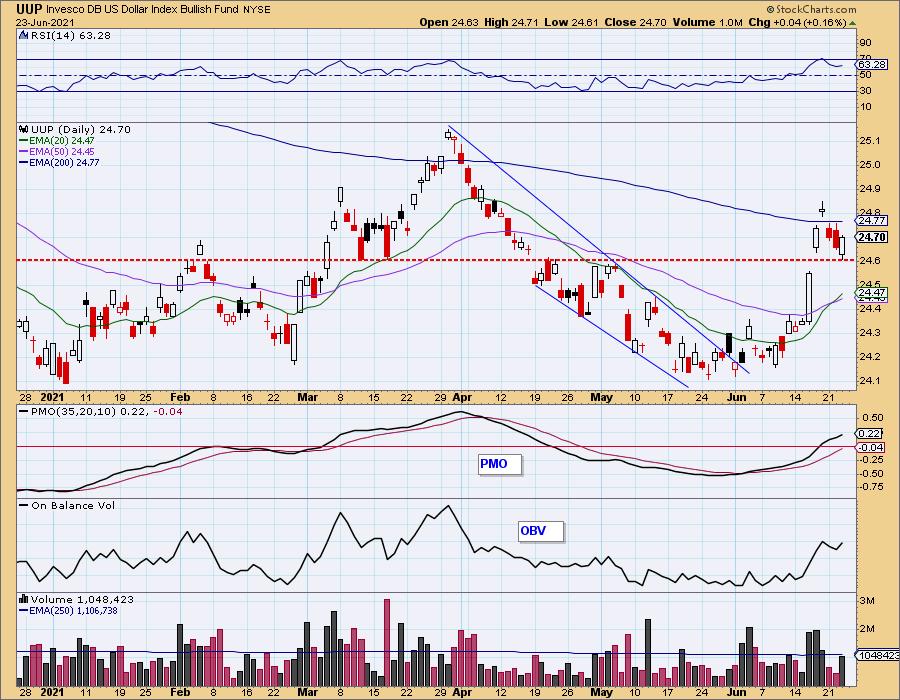Click the 24.6 price axis label

(871, 260)
